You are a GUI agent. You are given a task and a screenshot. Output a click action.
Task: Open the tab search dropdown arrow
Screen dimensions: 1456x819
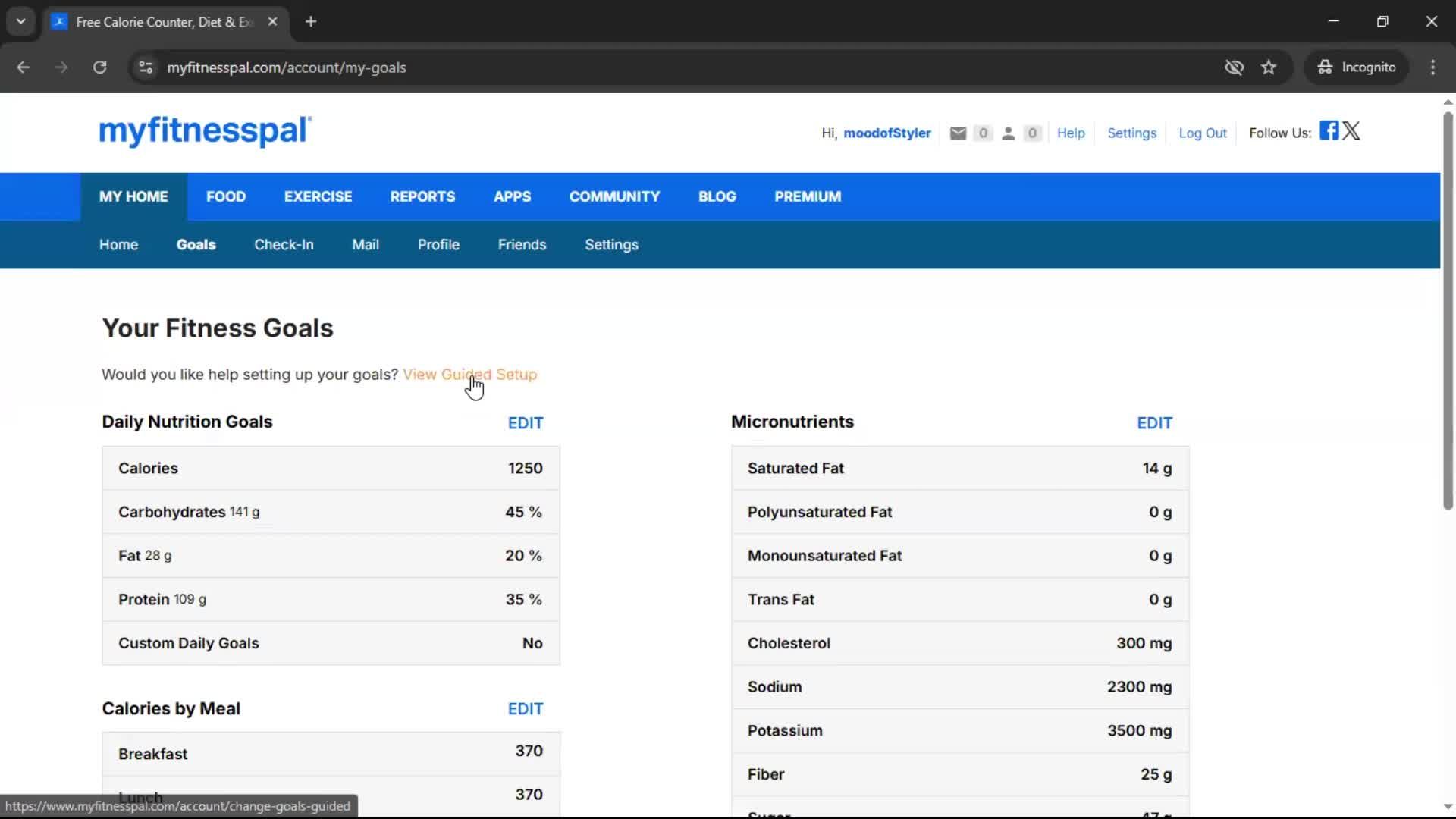point(21,21)
